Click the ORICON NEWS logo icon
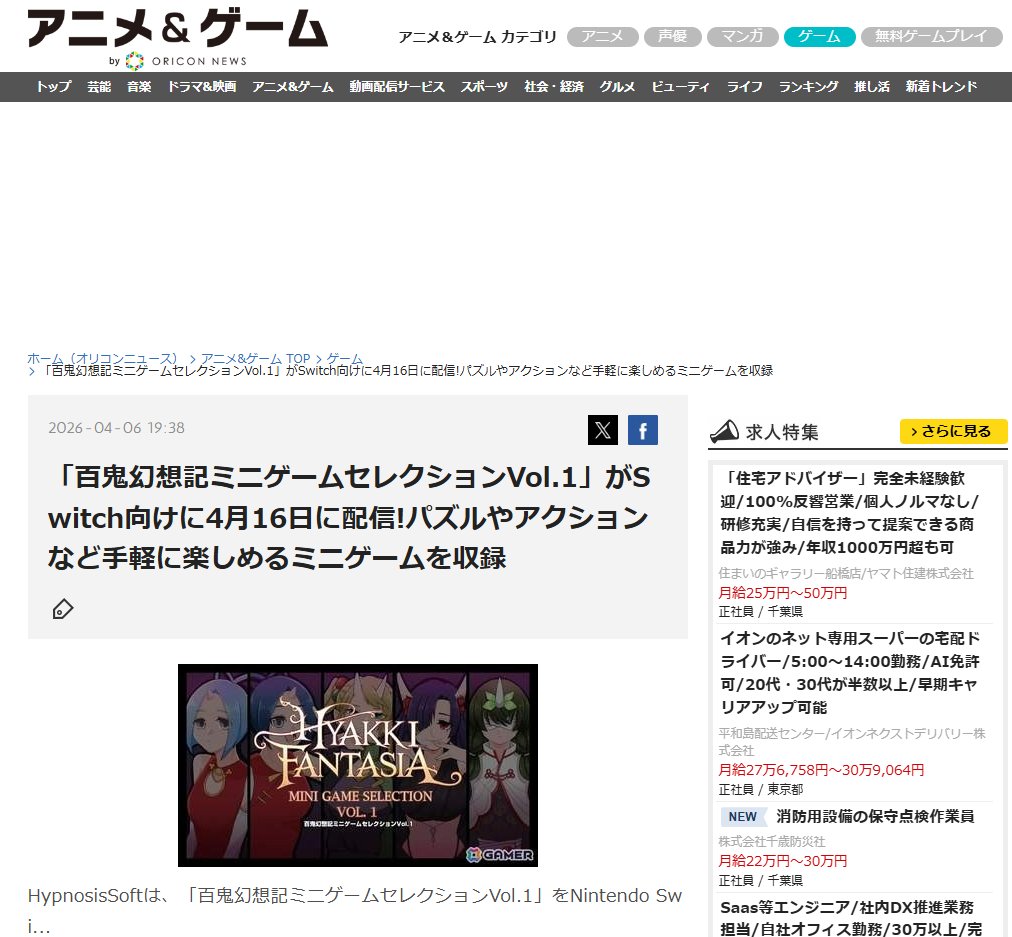Viewport: 1012px width, 937px height. pyautogui.click(x=134, y=61)
